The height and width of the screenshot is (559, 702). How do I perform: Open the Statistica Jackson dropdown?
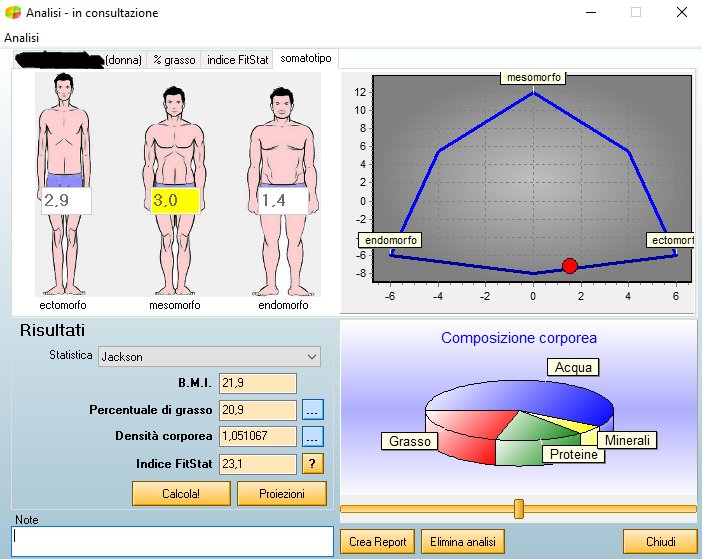tap(209, 357)
